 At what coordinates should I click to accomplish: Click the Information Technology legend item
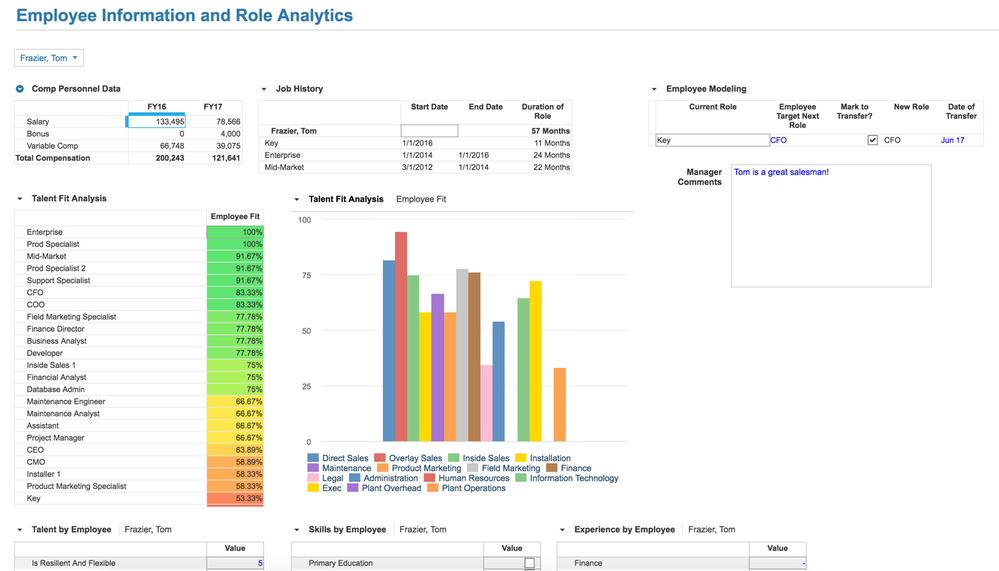567,478
